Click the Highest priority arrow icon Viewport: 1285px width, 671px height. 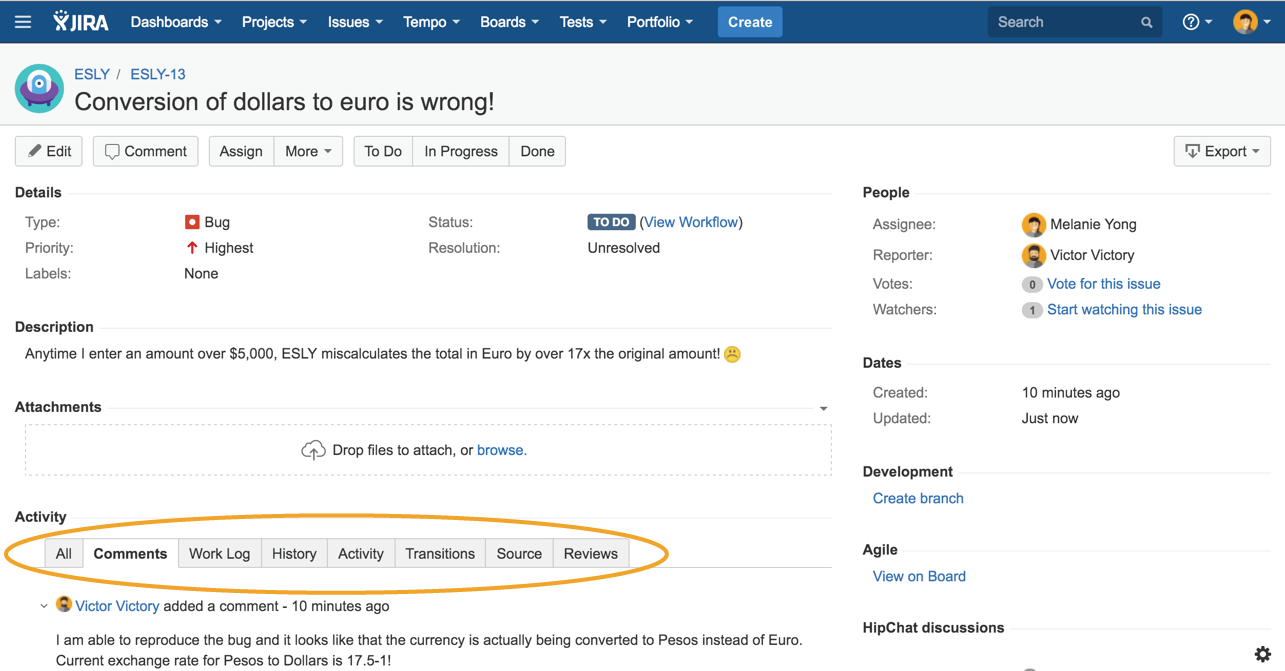(x=192, y=248)
